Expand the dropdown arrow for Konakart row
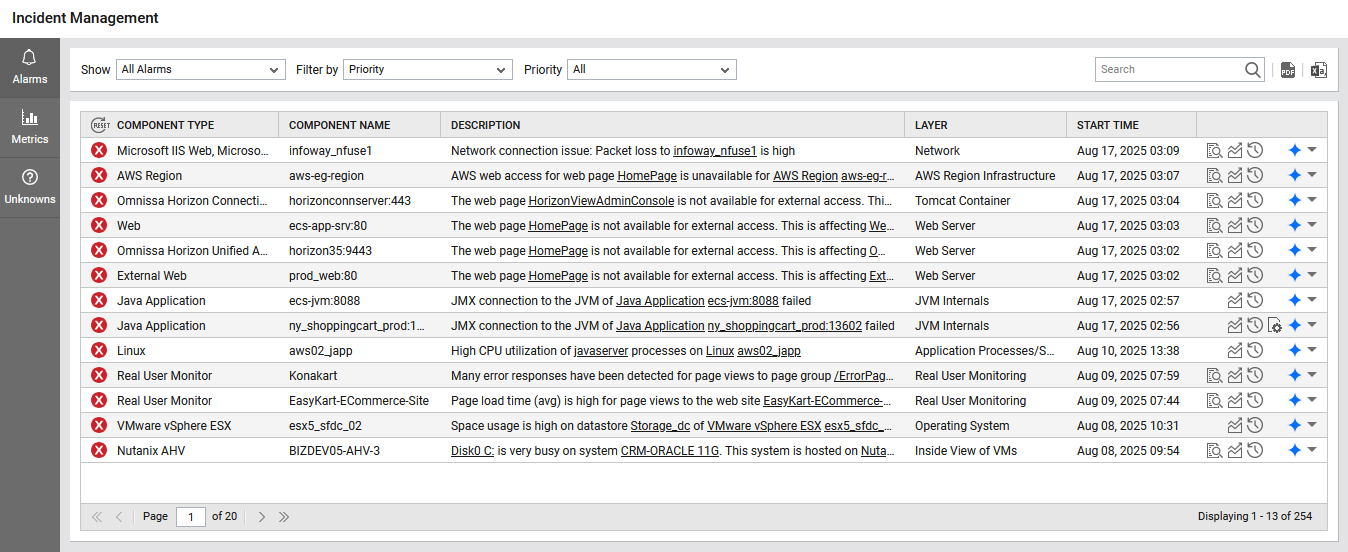1348x552 pixels. tap(1312, 375)
